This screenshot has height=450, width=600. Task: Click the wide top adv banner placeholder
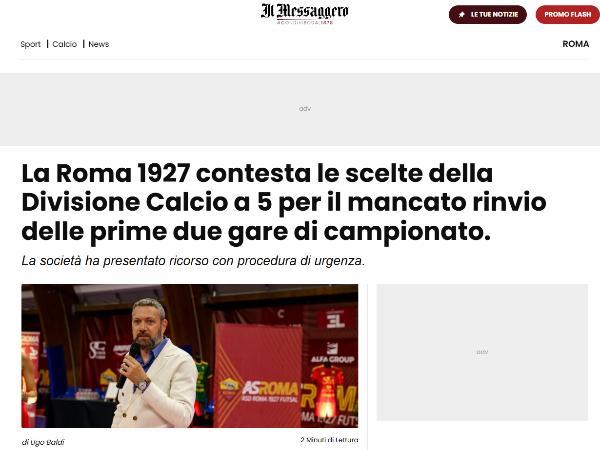[300, 109]
